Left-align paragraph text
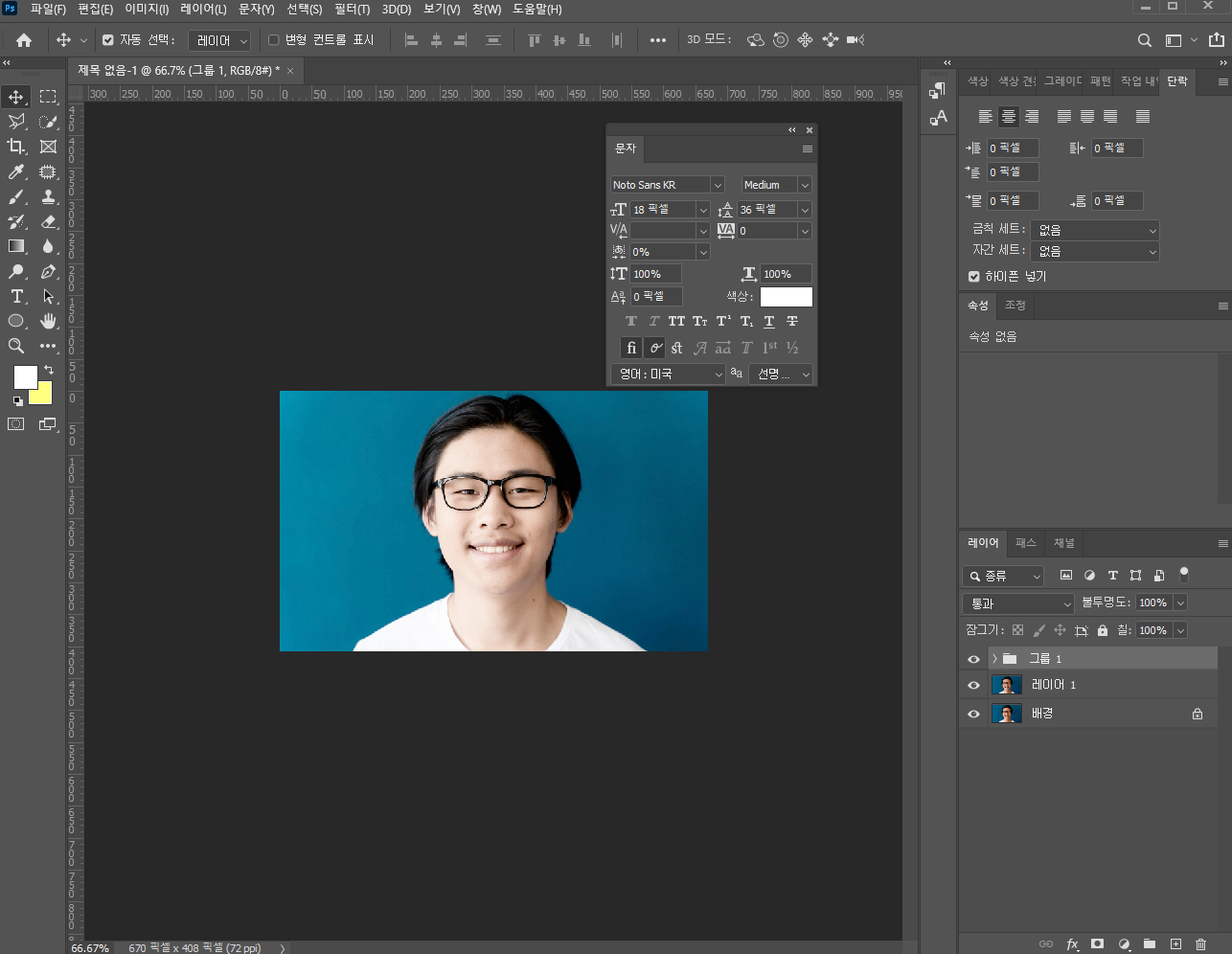The image size is (1232, 954). click(986, 117)
